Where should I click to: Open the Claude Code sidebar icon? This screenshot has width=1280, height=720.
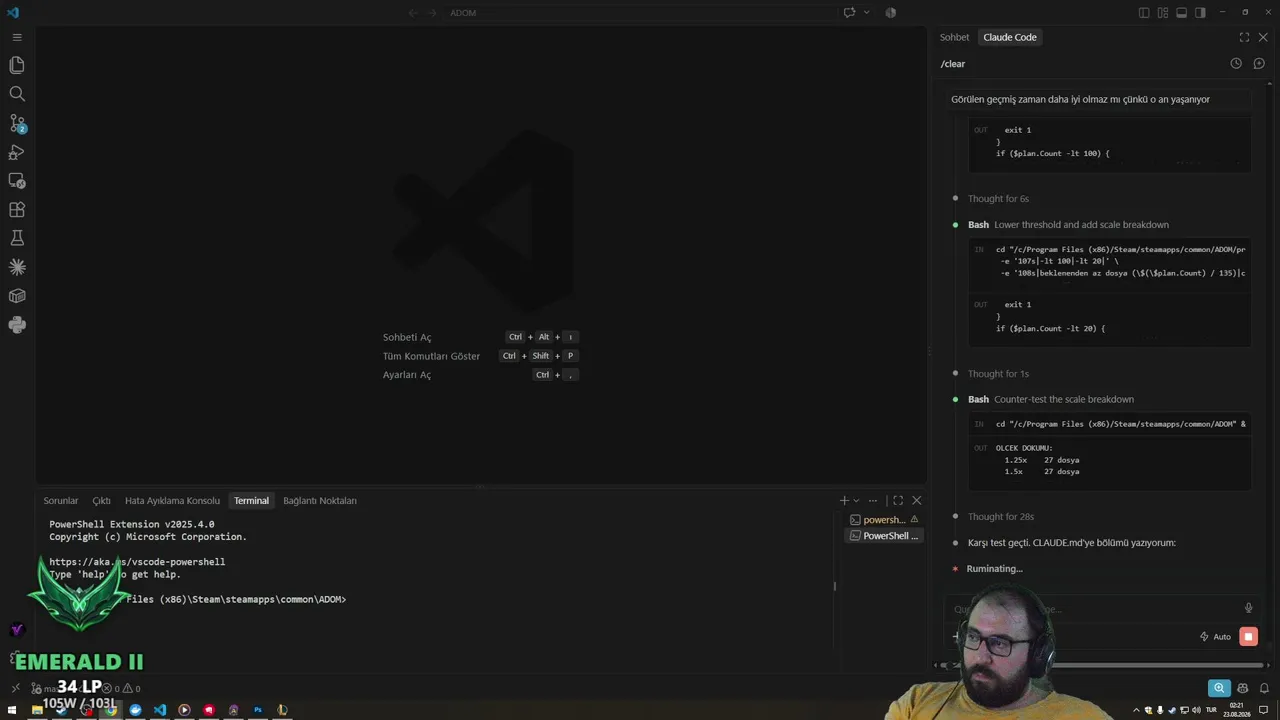coord(17,267)
